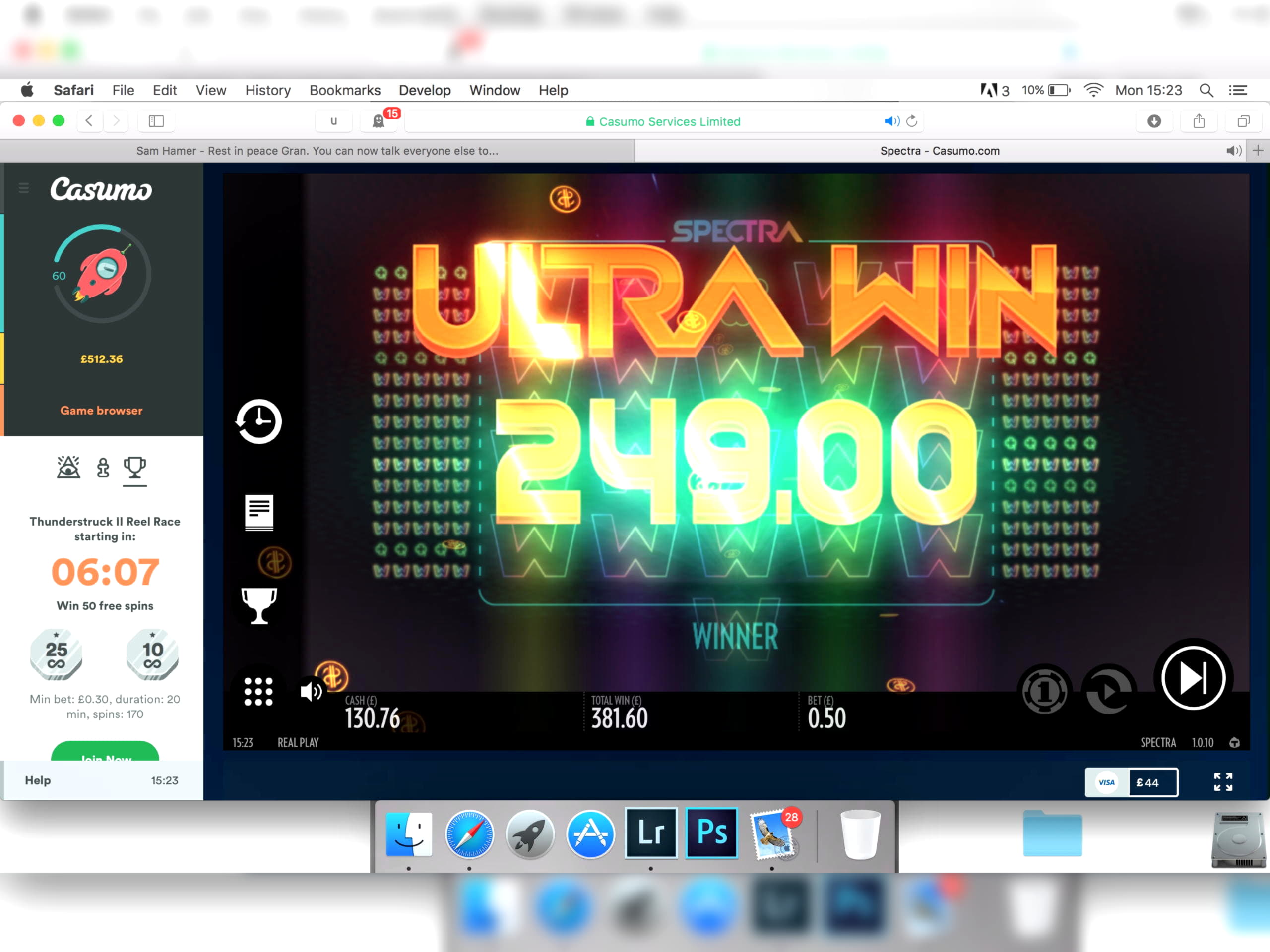Mute the game sound speaker icon

[x=311, y=692]
